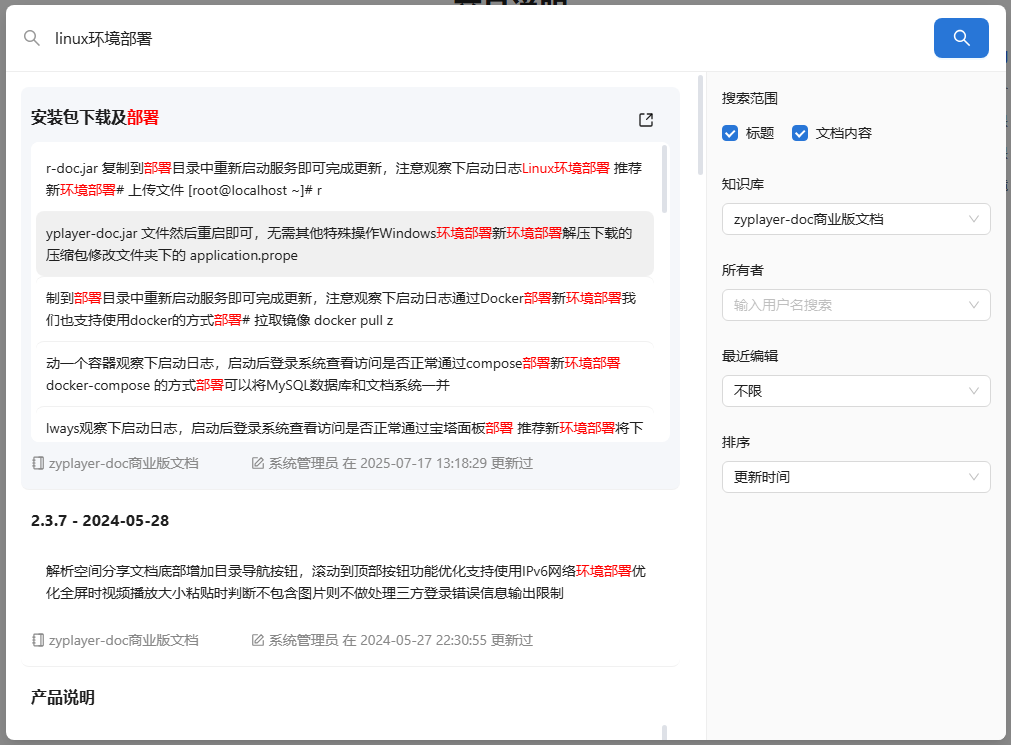Click the book icon under 安装包下载及部署 result
The image size is (1011, 745).
coord(38,463)
